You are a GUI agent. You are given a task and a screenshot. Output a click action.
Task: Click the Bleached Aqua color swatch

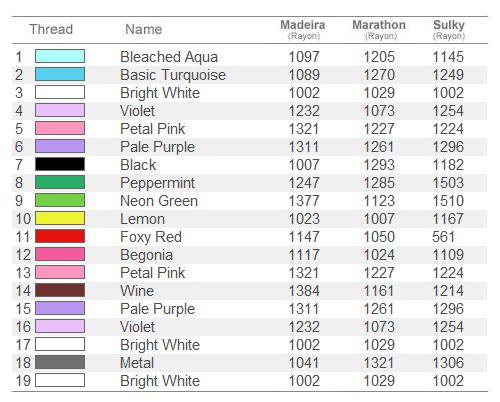(60, 56)
